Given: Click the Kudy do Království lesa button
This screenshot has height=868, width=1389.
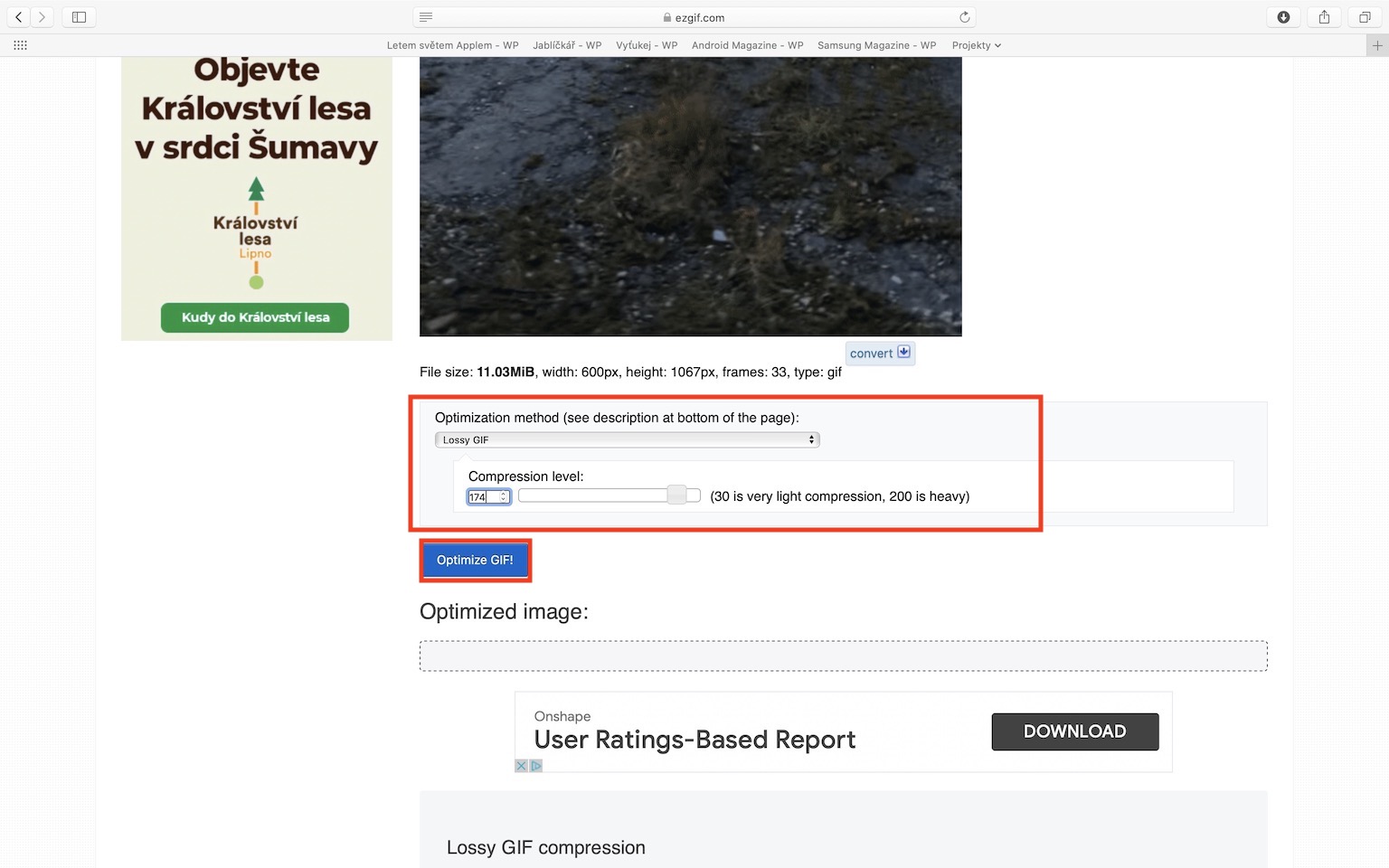Looking at the screenshot, I should coord(255,317).
